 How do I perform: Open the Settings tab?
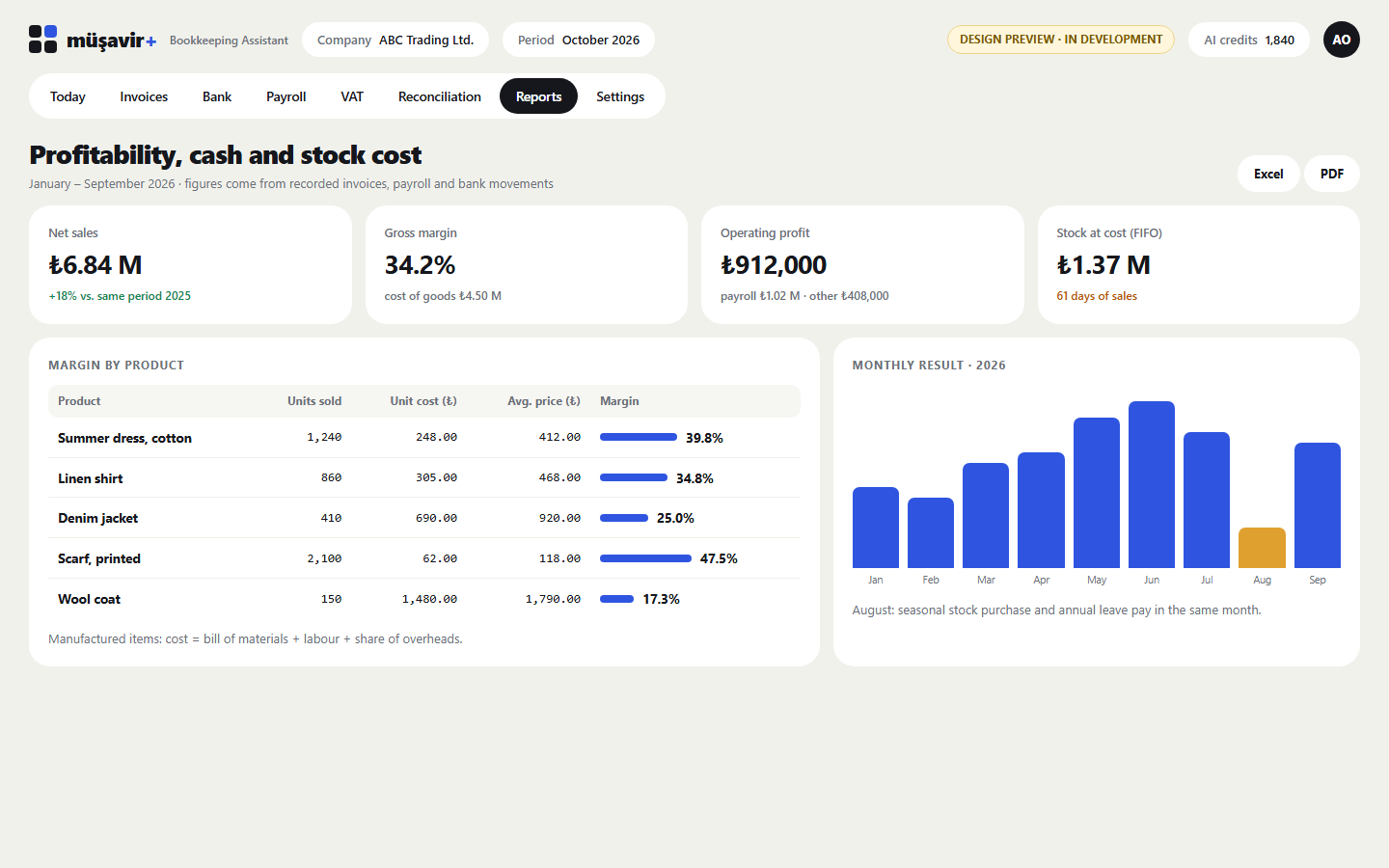coord(620,96)
